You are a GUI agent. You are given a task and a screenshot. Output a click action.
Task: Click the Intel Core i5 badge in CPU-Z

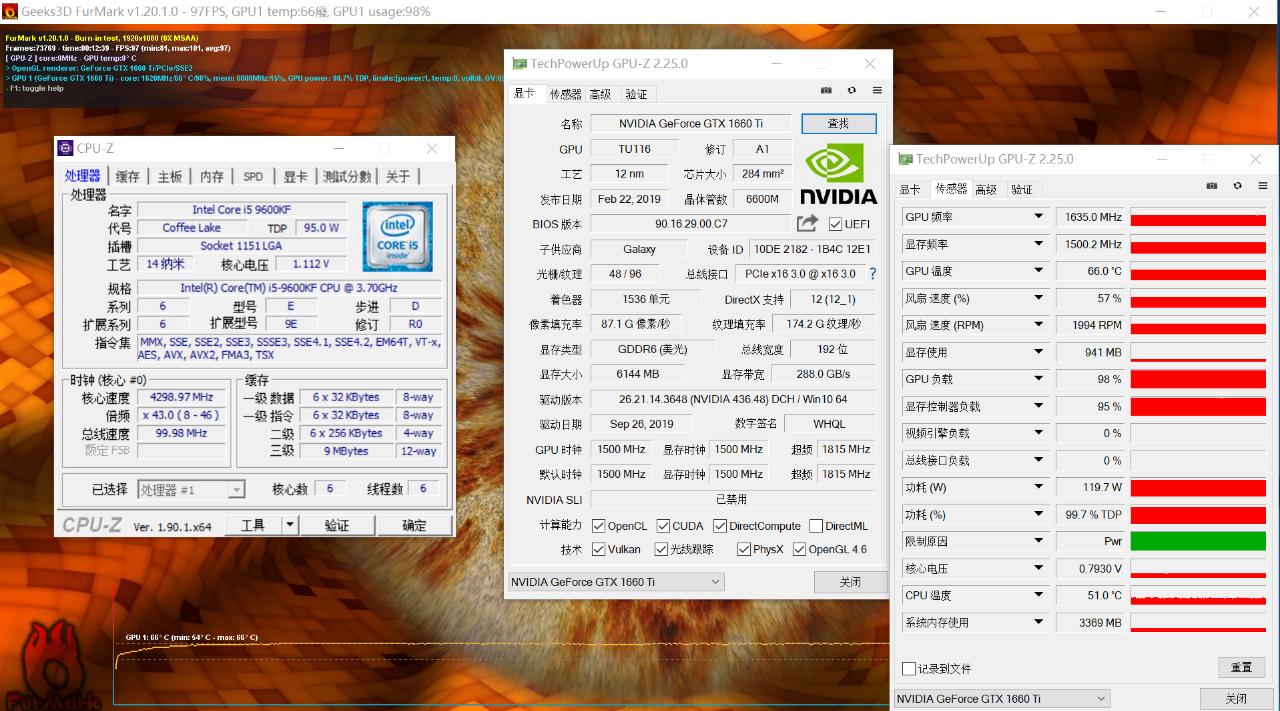398,237
